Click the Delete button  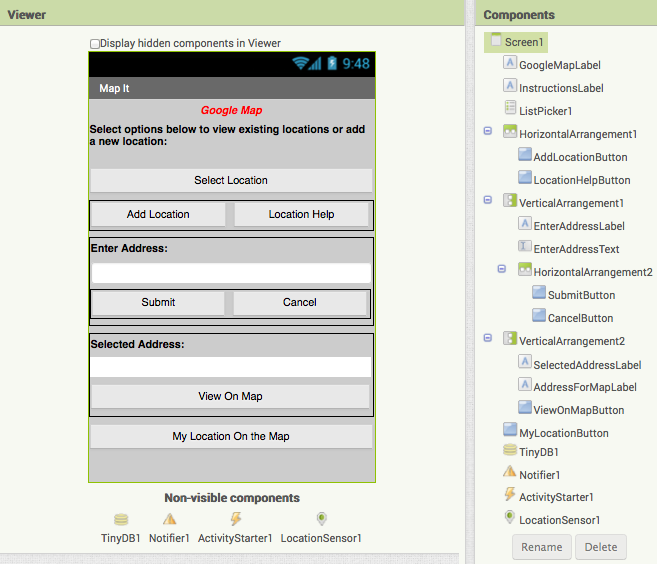[x=601, y=547]
